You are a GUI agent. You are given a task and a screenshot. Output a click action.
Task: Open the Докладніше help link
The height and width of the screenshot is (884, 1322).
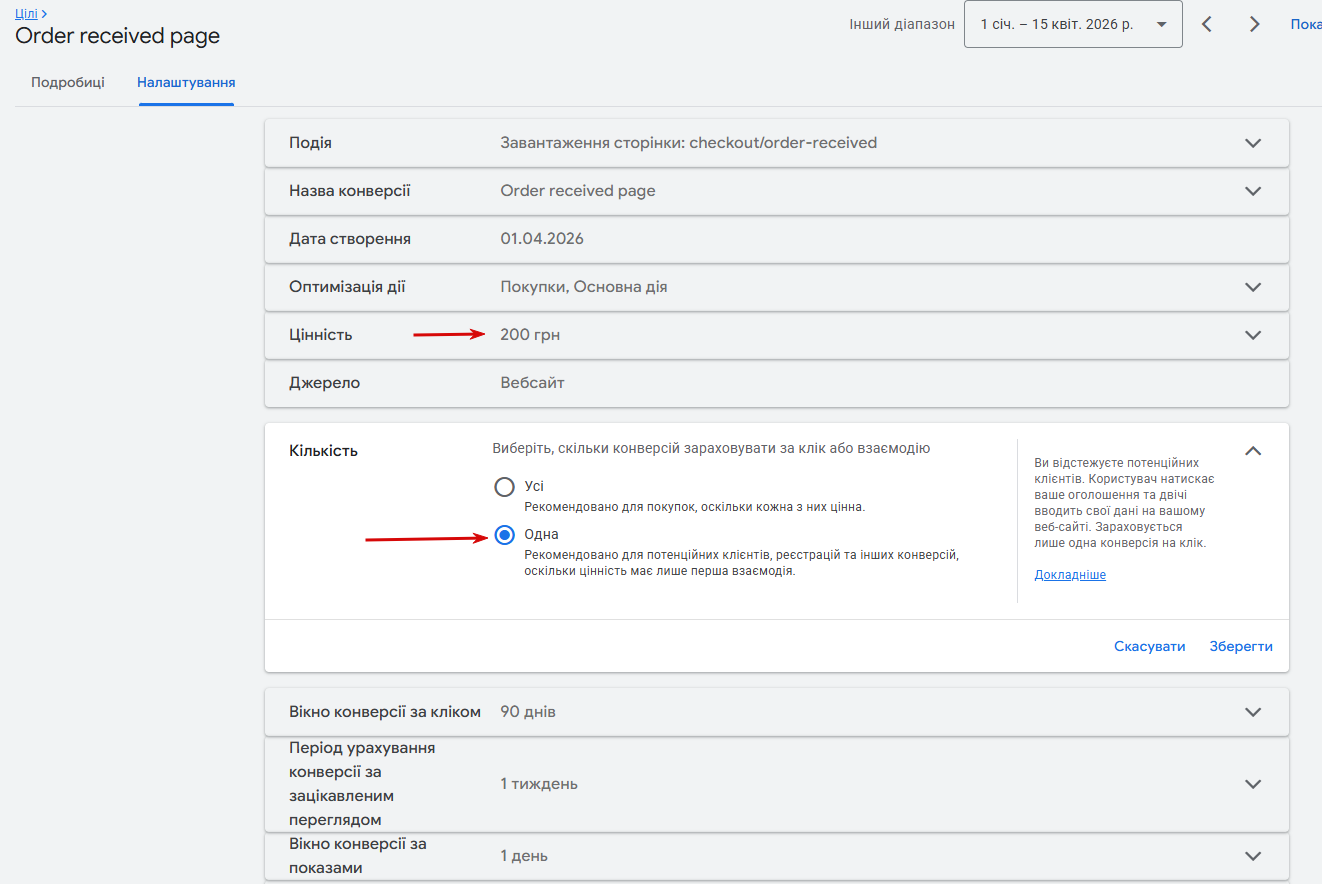[1070, 575]
